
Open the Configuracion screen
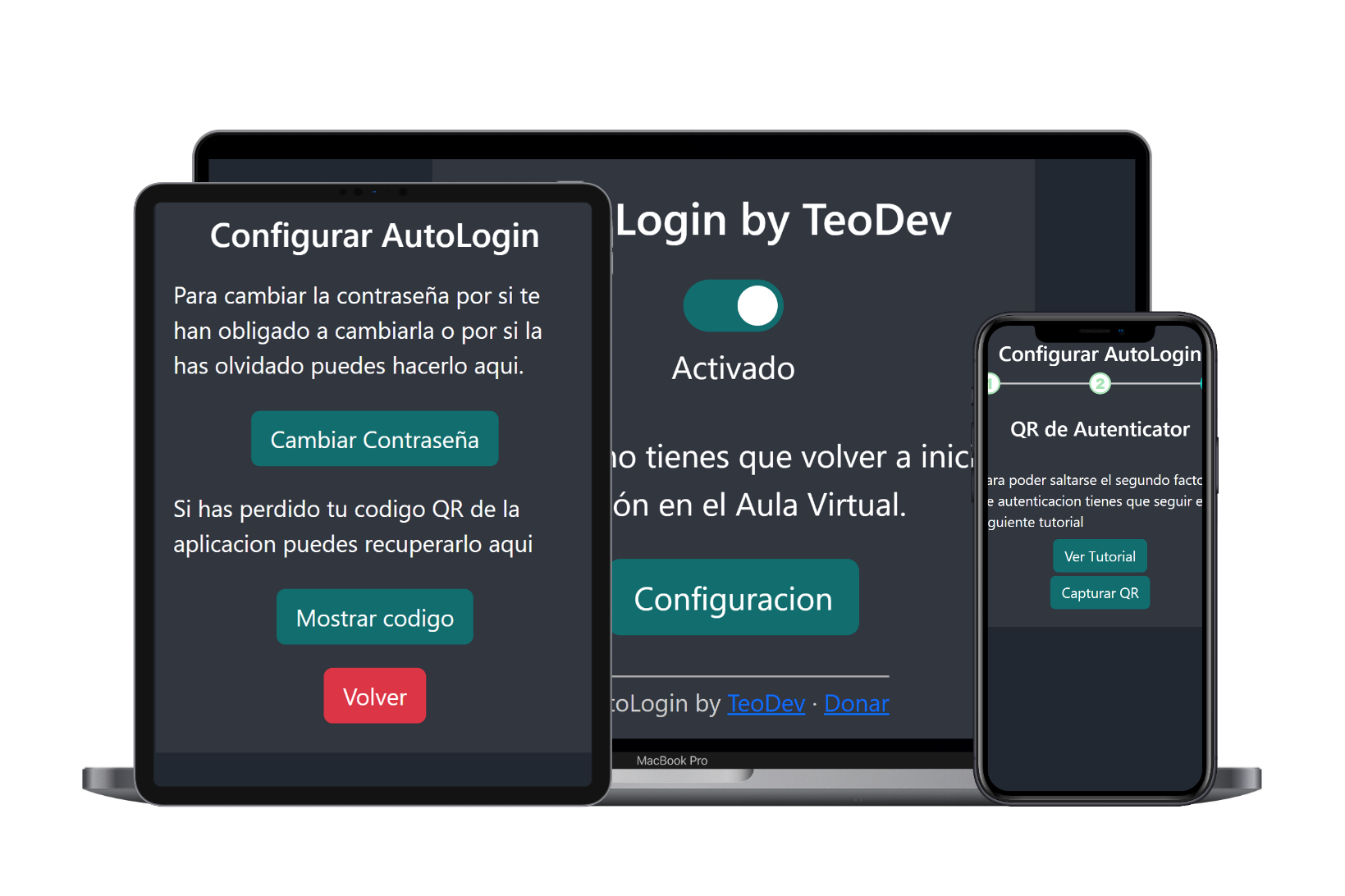(x=734, y=598)
